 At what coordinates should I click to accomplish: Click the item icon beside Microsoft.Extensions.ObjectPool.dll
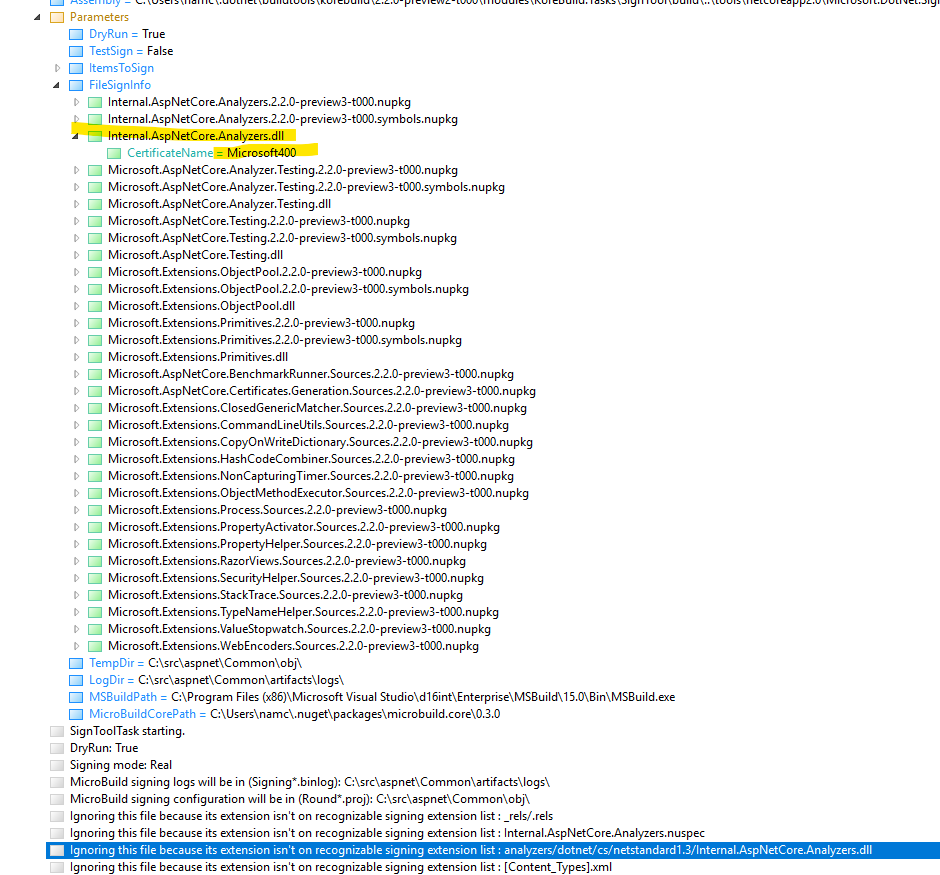(x=95, y=305)
